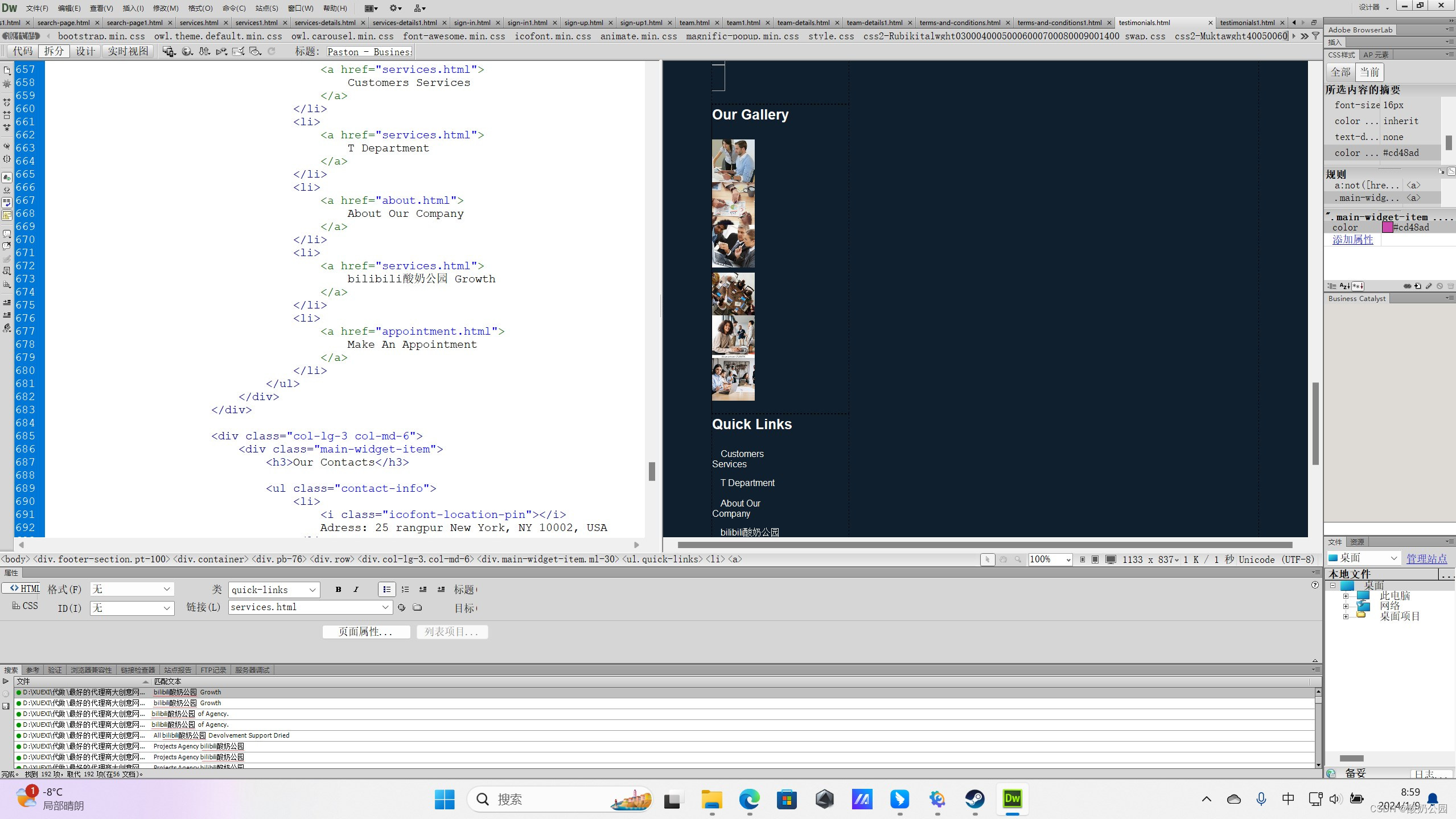
Task: Expand 网络 tree node
Action: 1346,606
